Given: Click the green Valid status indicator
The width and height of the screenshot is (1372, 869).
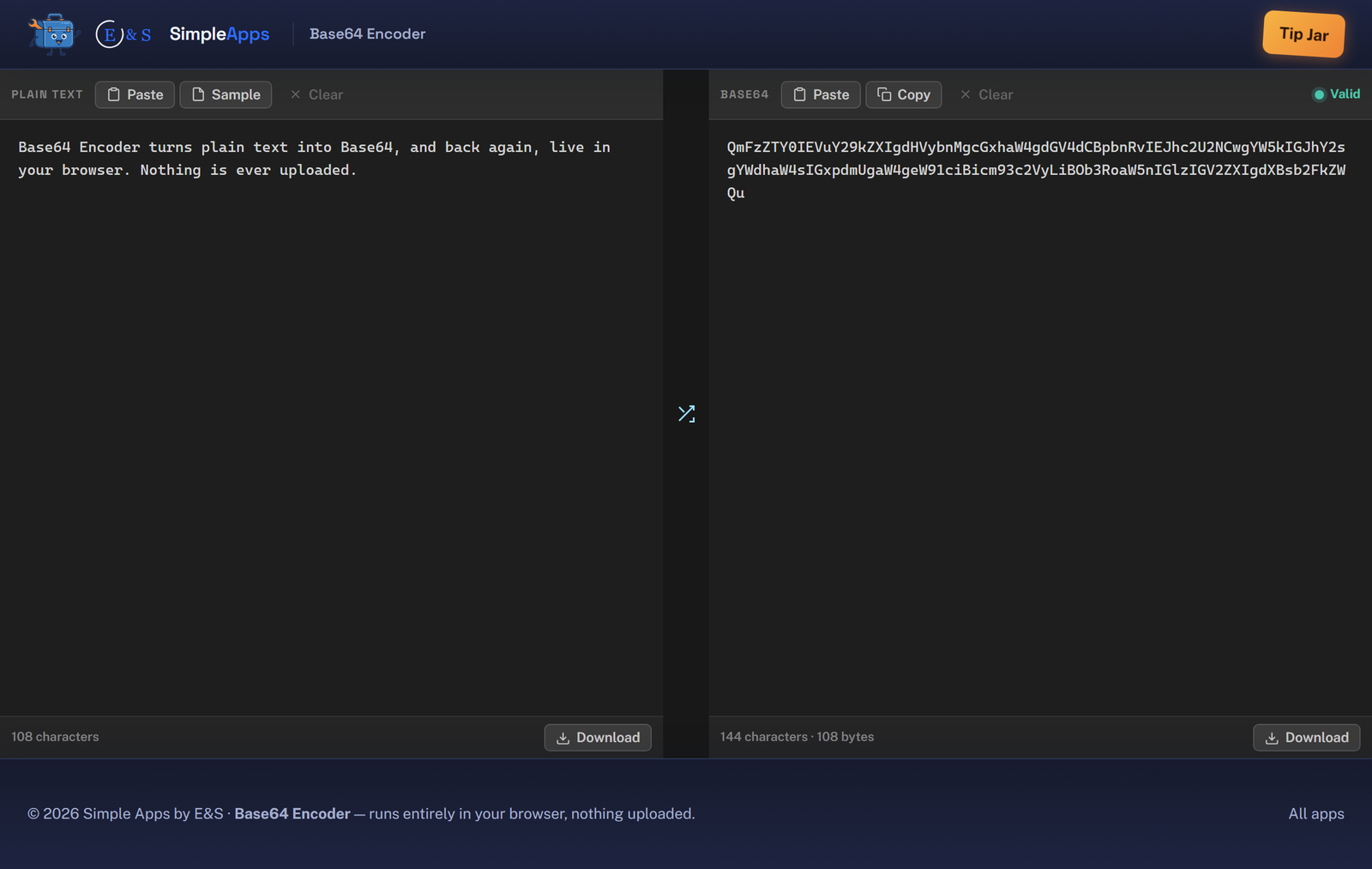Looking at the screenshot, I should tap(1336, 94).
